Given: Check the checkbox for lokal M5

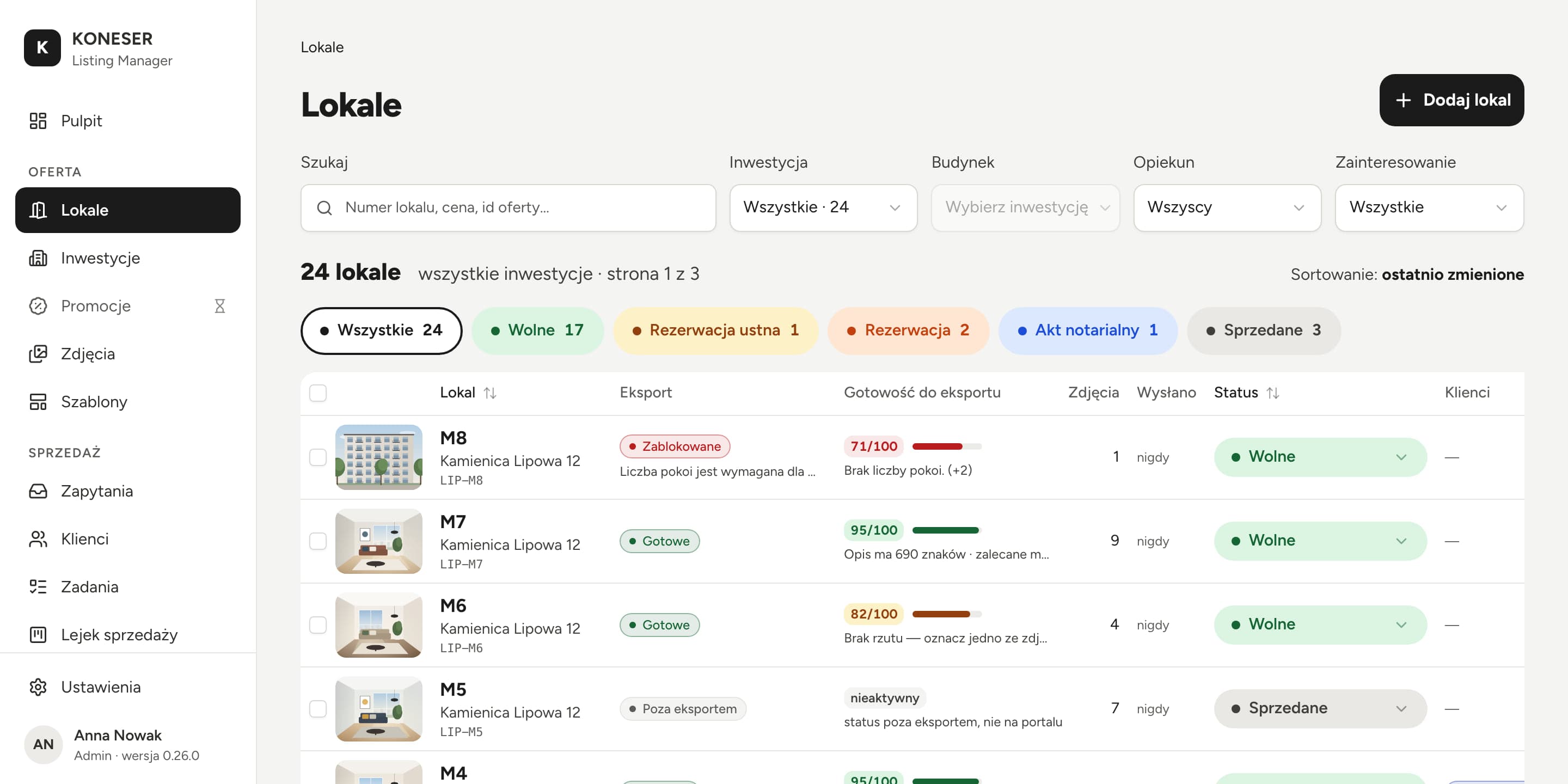Looking at the screenshot, I should (x=318, y=708).
